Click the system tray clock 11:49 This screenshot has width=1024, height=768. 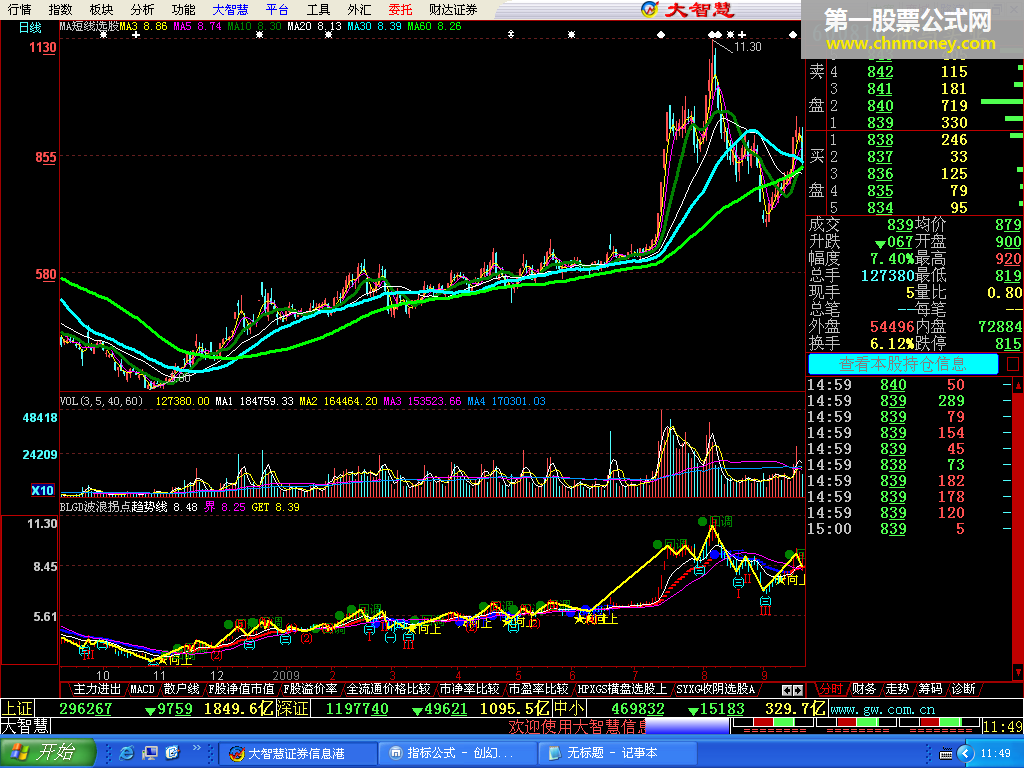pos(996,754)
